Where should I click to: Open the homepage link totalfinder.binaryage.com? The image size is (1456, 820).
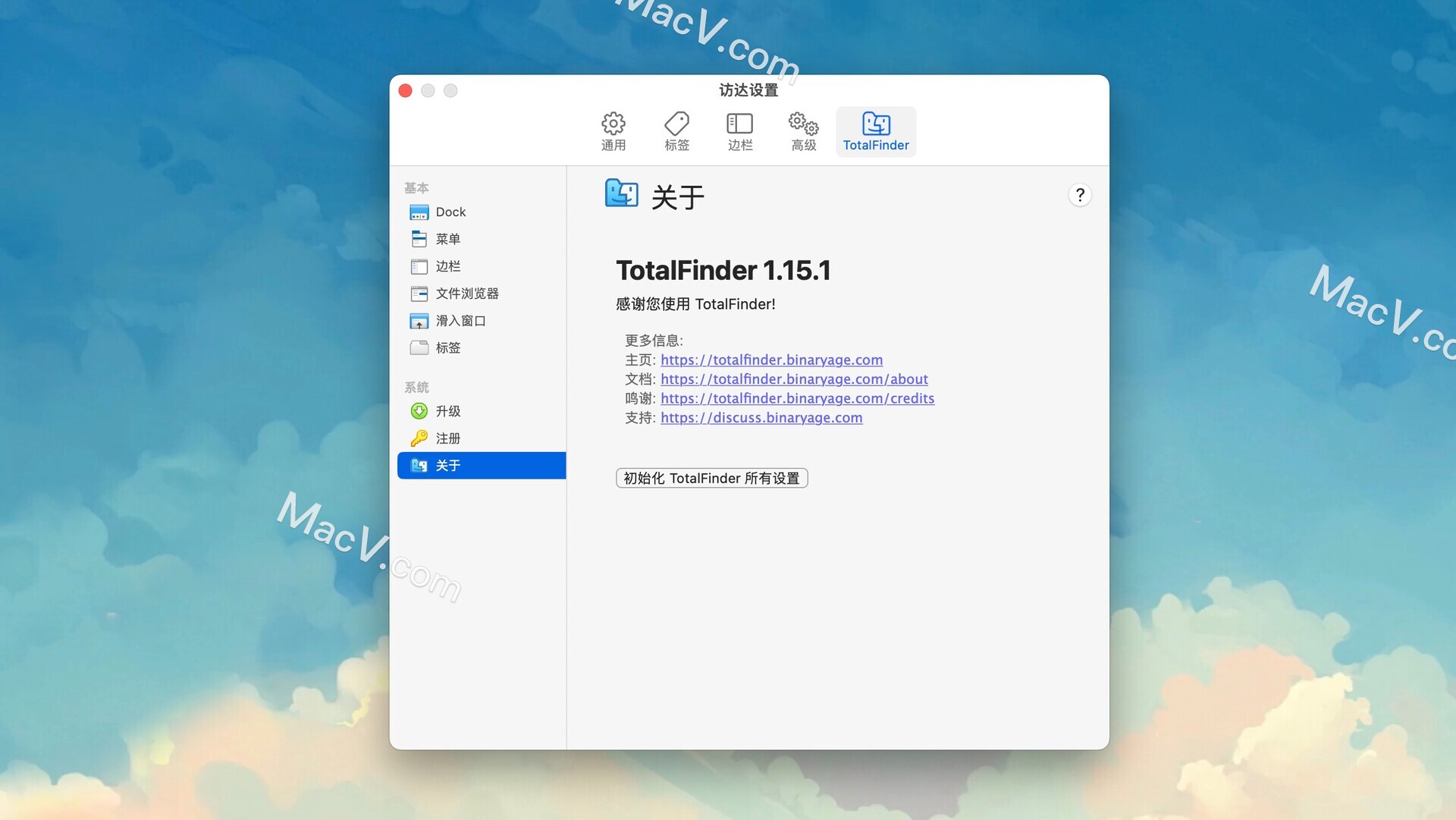coord(771,360)
